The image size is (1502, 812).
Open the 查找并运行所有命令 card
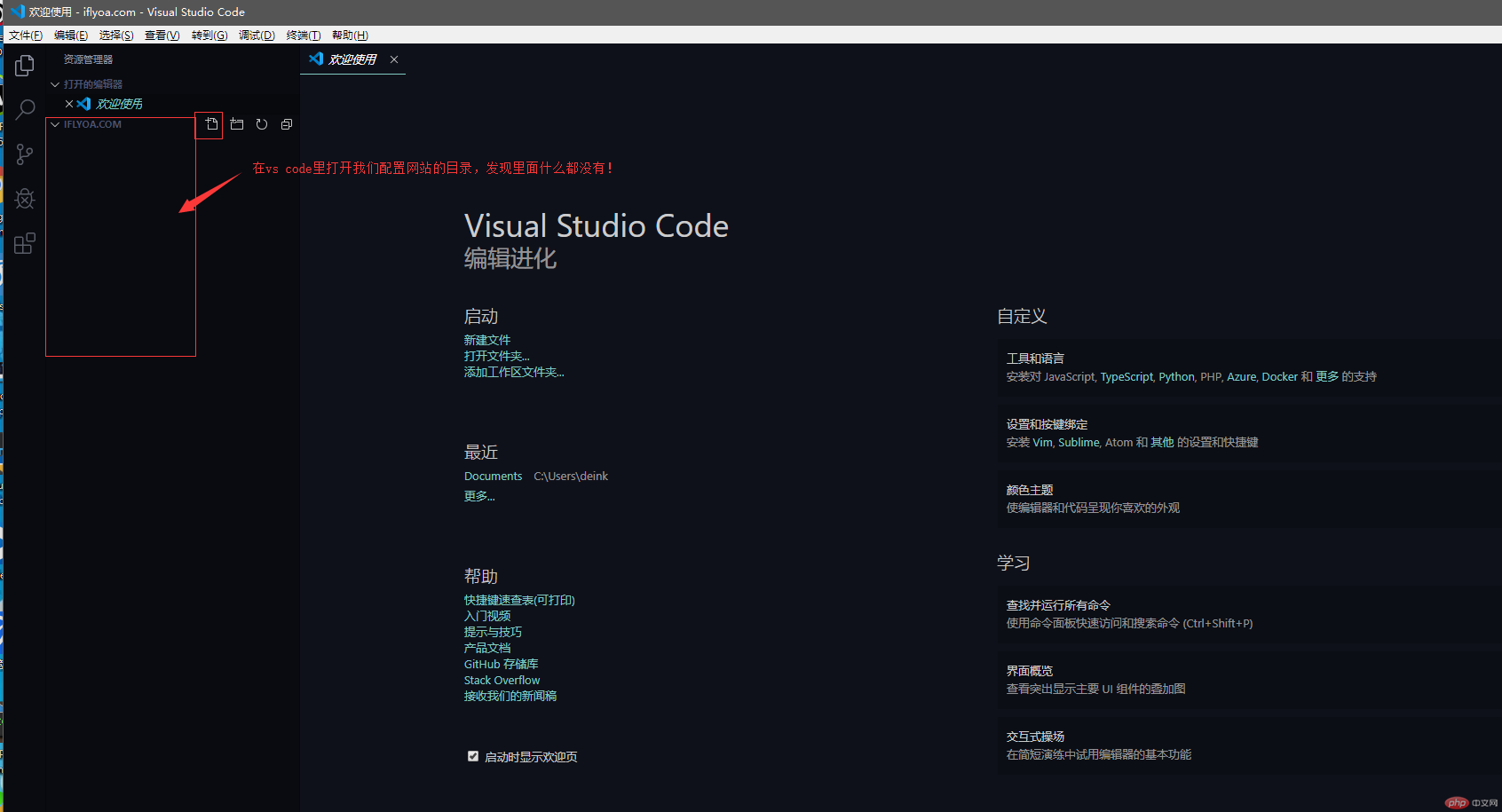(1247, 614)
